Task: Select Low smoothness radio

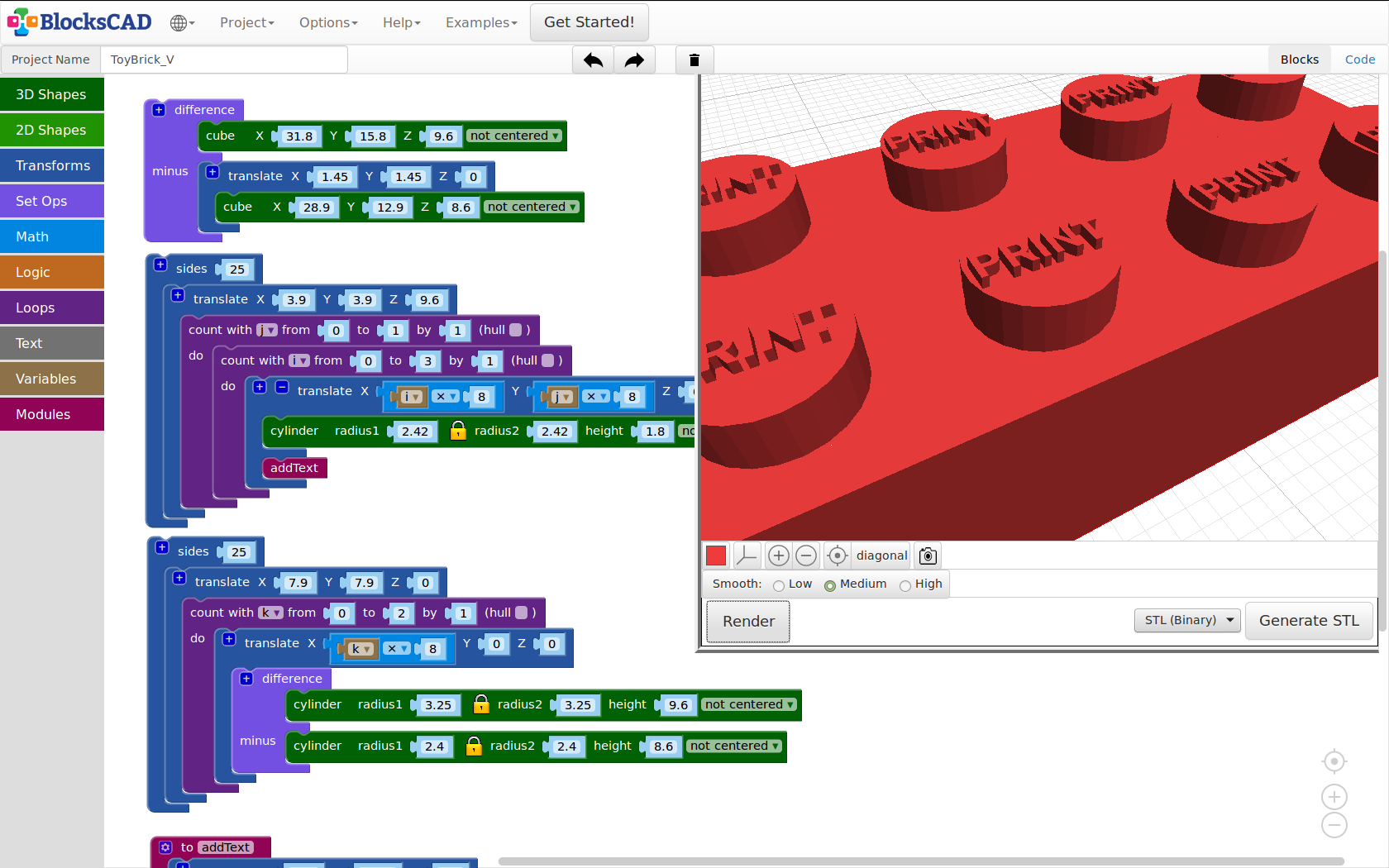Action: 779,585
